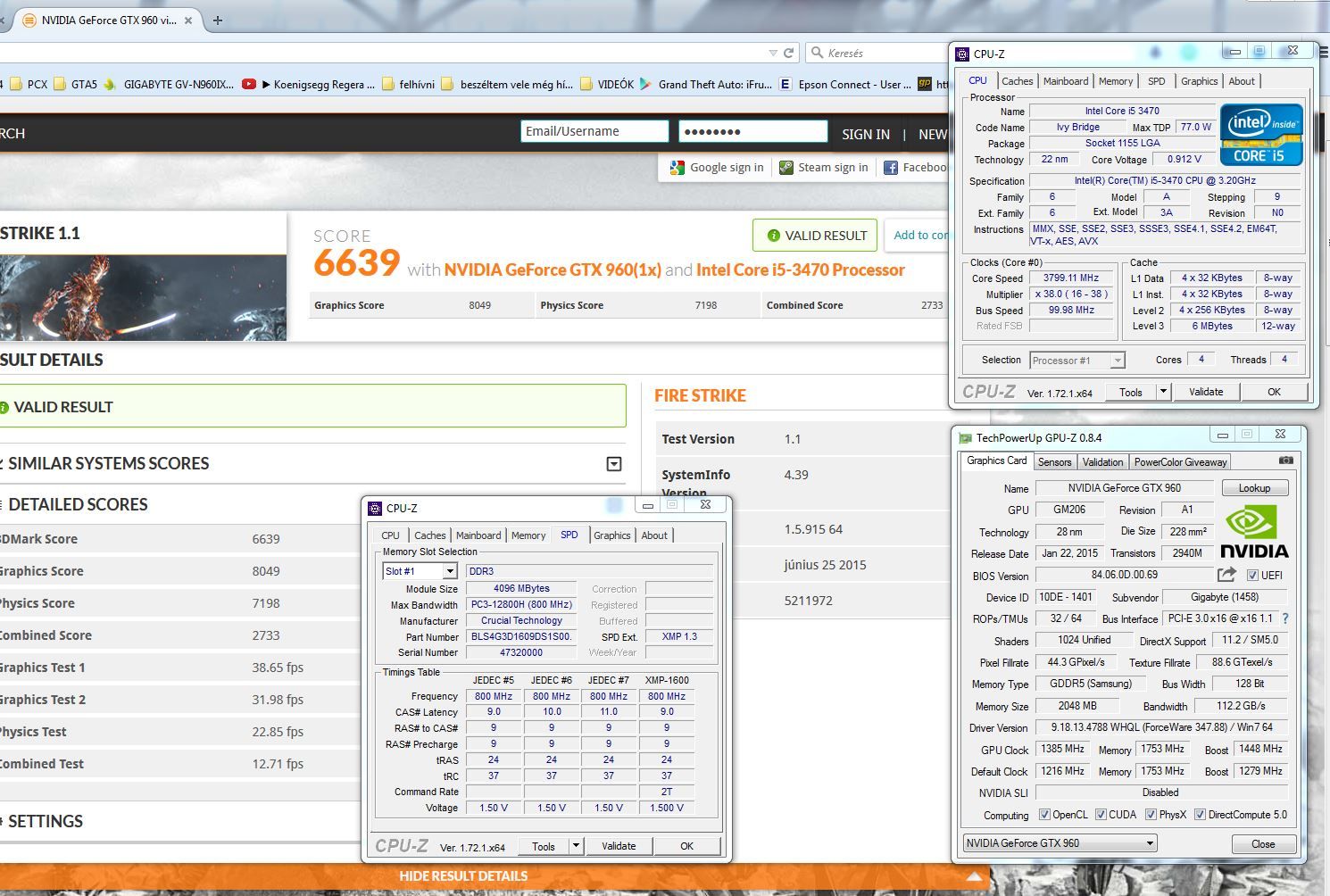Image resolution: width=1330 pixels, height=896 pixels.
Task: Toggle the DirectCompute 5.0 checkbox
Action: [1200, 815]
